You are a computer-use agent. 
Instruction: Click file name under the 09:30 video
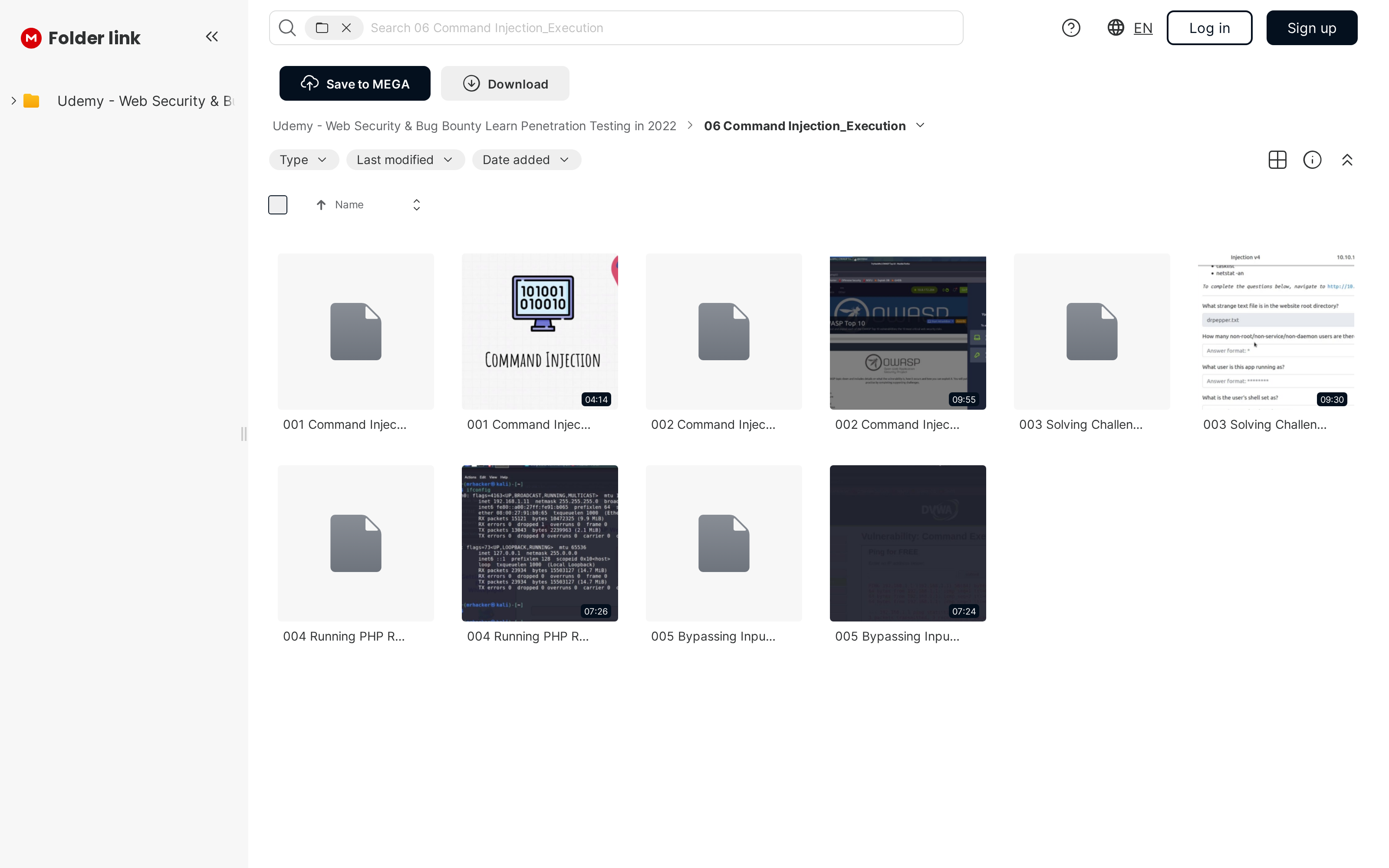coord(1265,425)
